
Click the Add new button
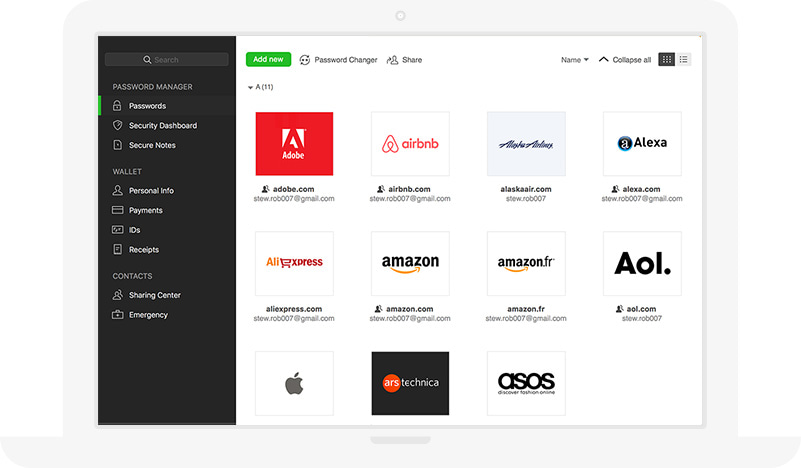coord(268,59)
